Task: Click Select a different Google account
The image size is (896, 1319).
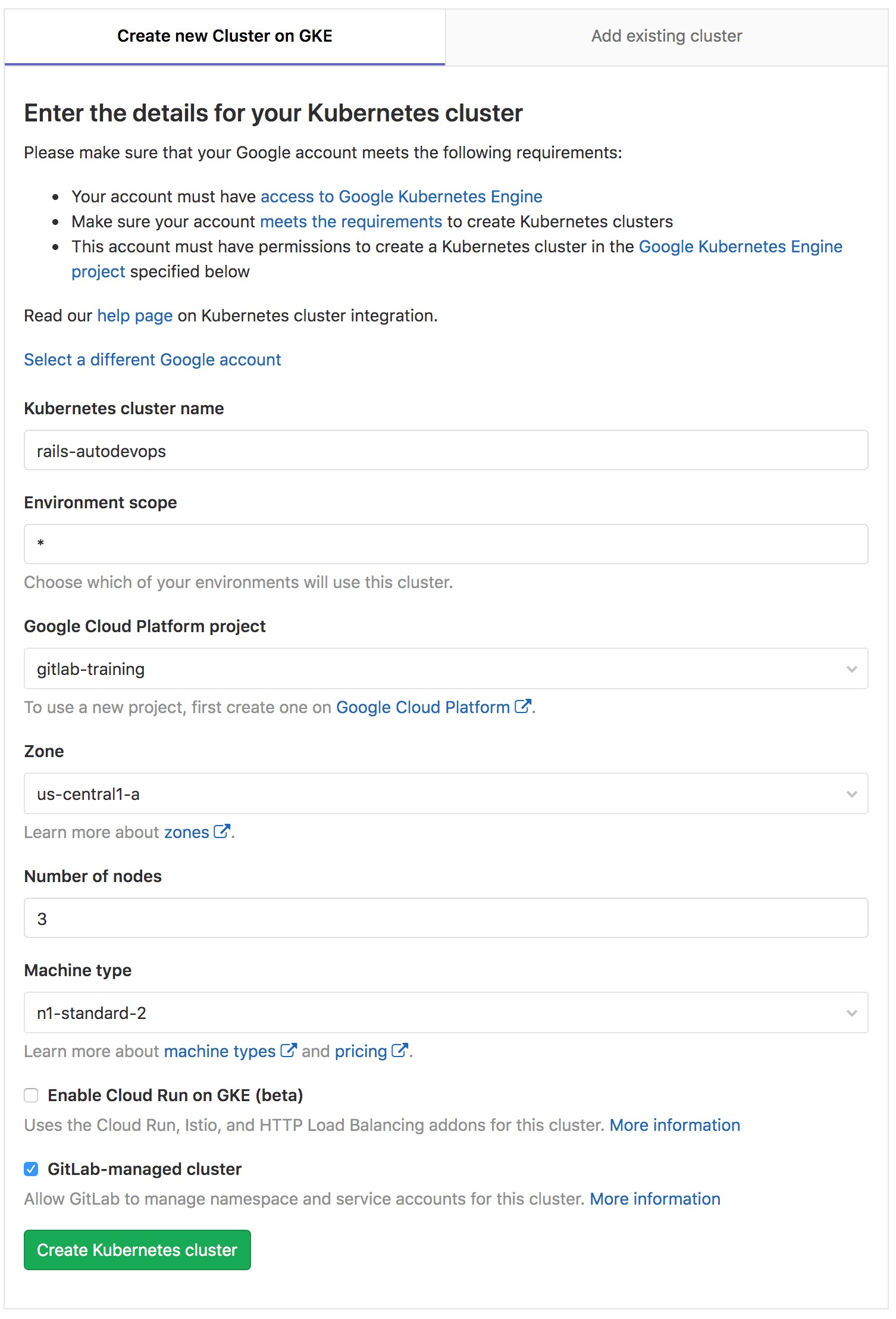Action: pyautogui.click(x=152, y=360)
